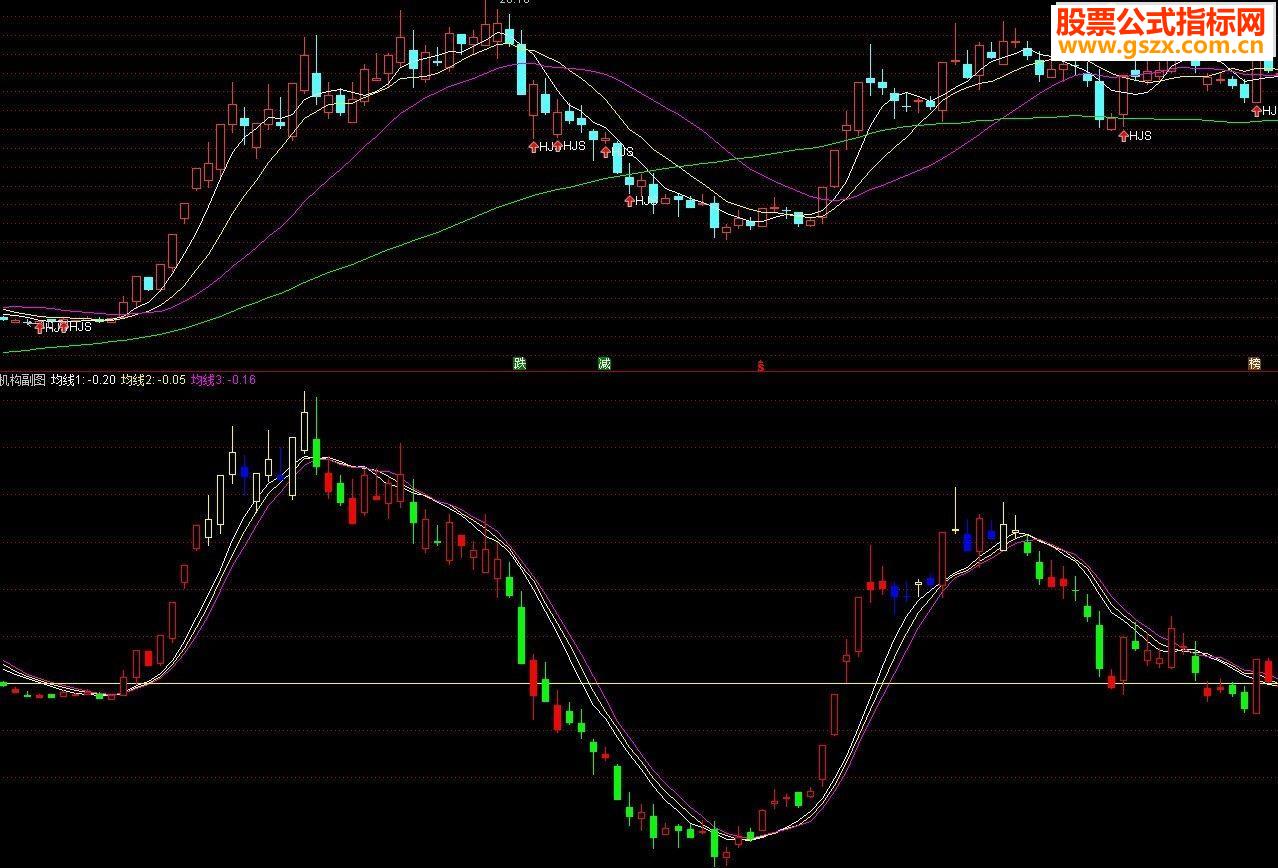Click the green 减 event marker
Viewport: 1278px width, 868px height.
604,363
